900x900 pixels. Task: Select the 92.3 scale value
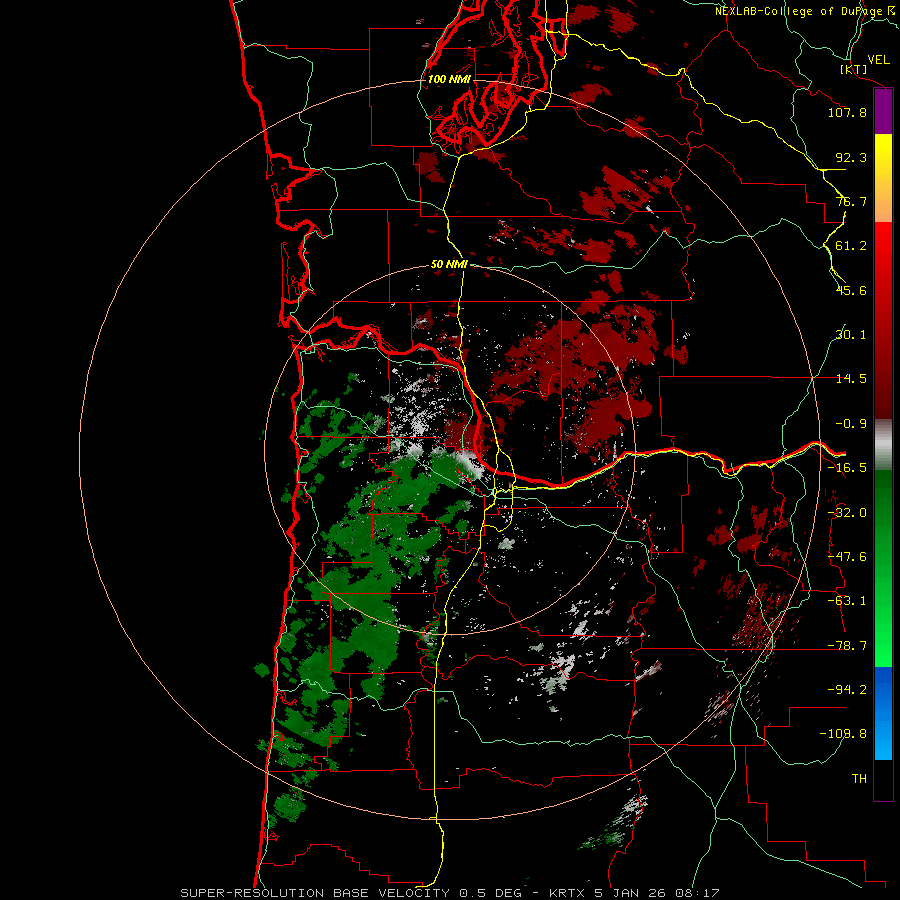point(851,157)
